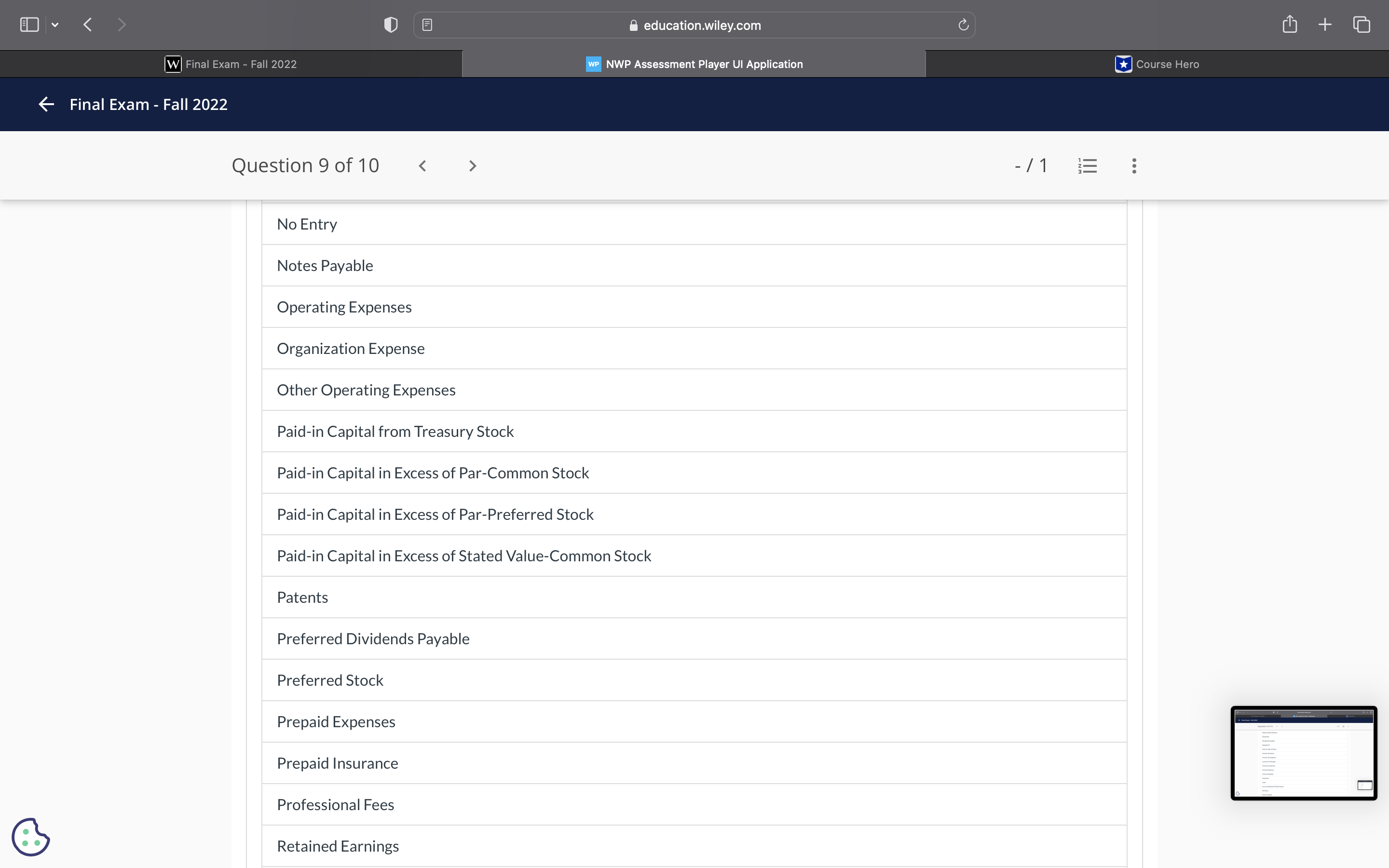Image resolution: width=1389 pixels, height=868 pixels.
Task: Open a new tab with plus icon
Action: coord(1325,25)
